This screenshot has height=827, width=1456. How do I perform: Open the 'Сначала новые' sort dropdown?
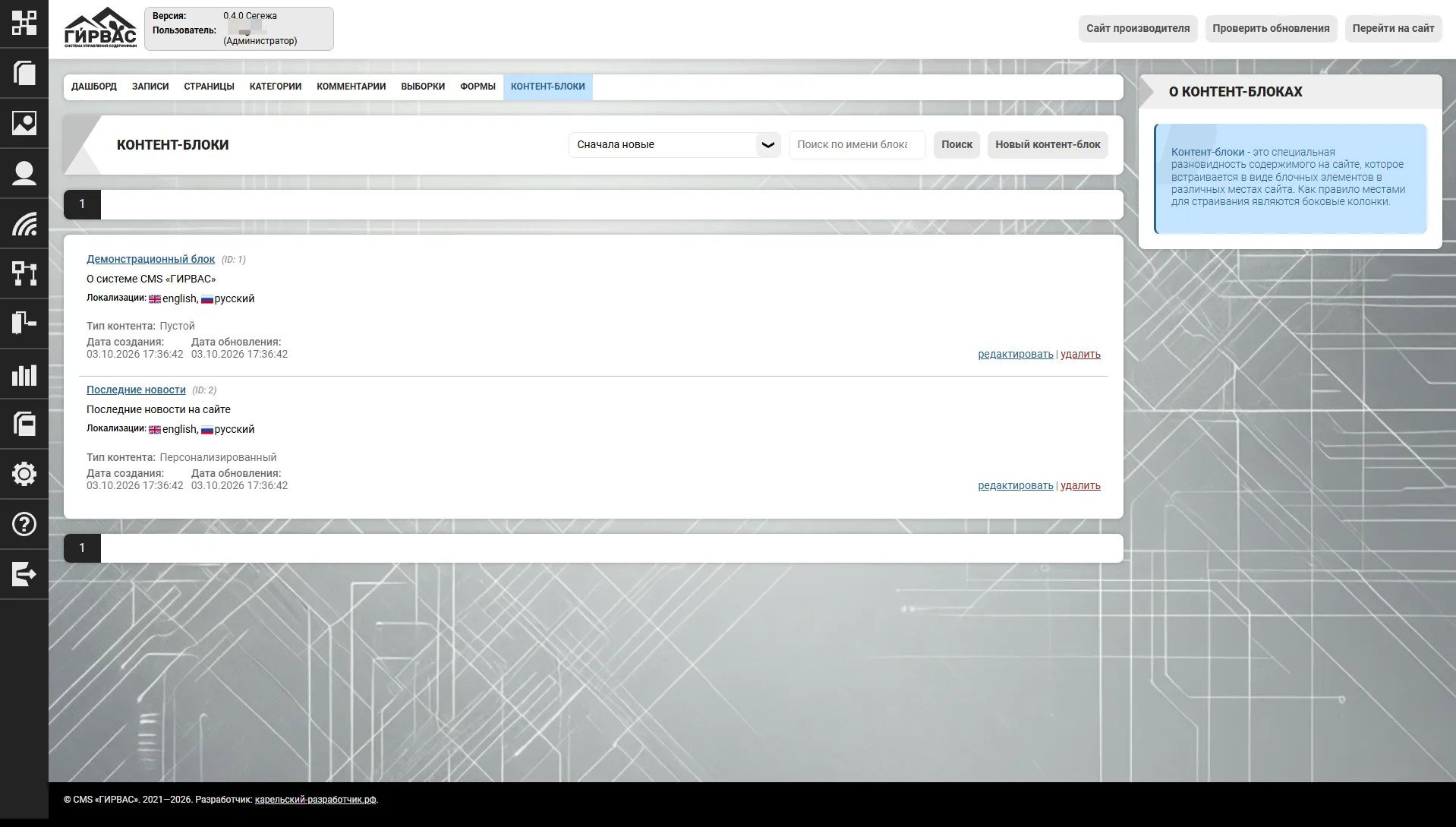click(675, 144)
